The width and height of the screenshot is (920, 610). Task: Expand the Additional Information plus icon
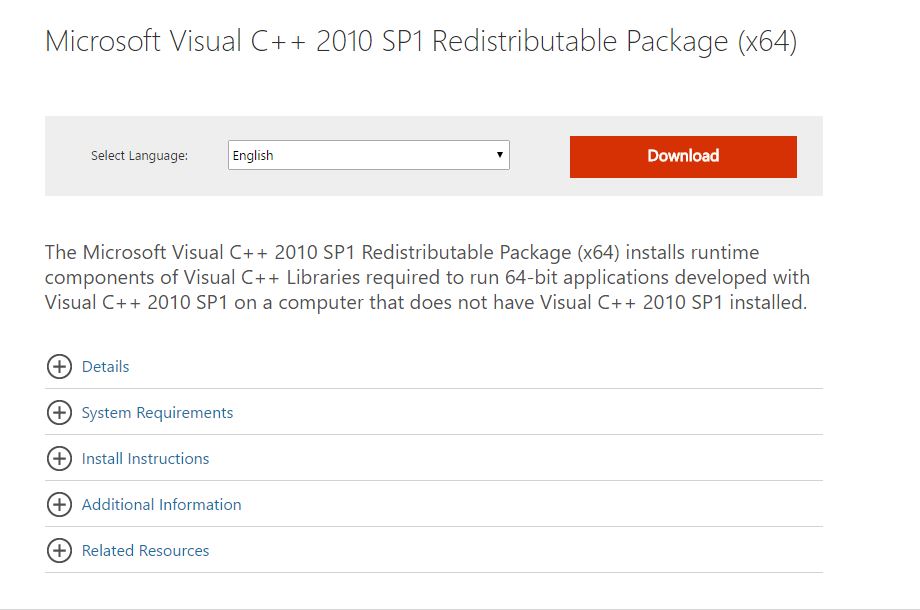[x=59, y=504]
